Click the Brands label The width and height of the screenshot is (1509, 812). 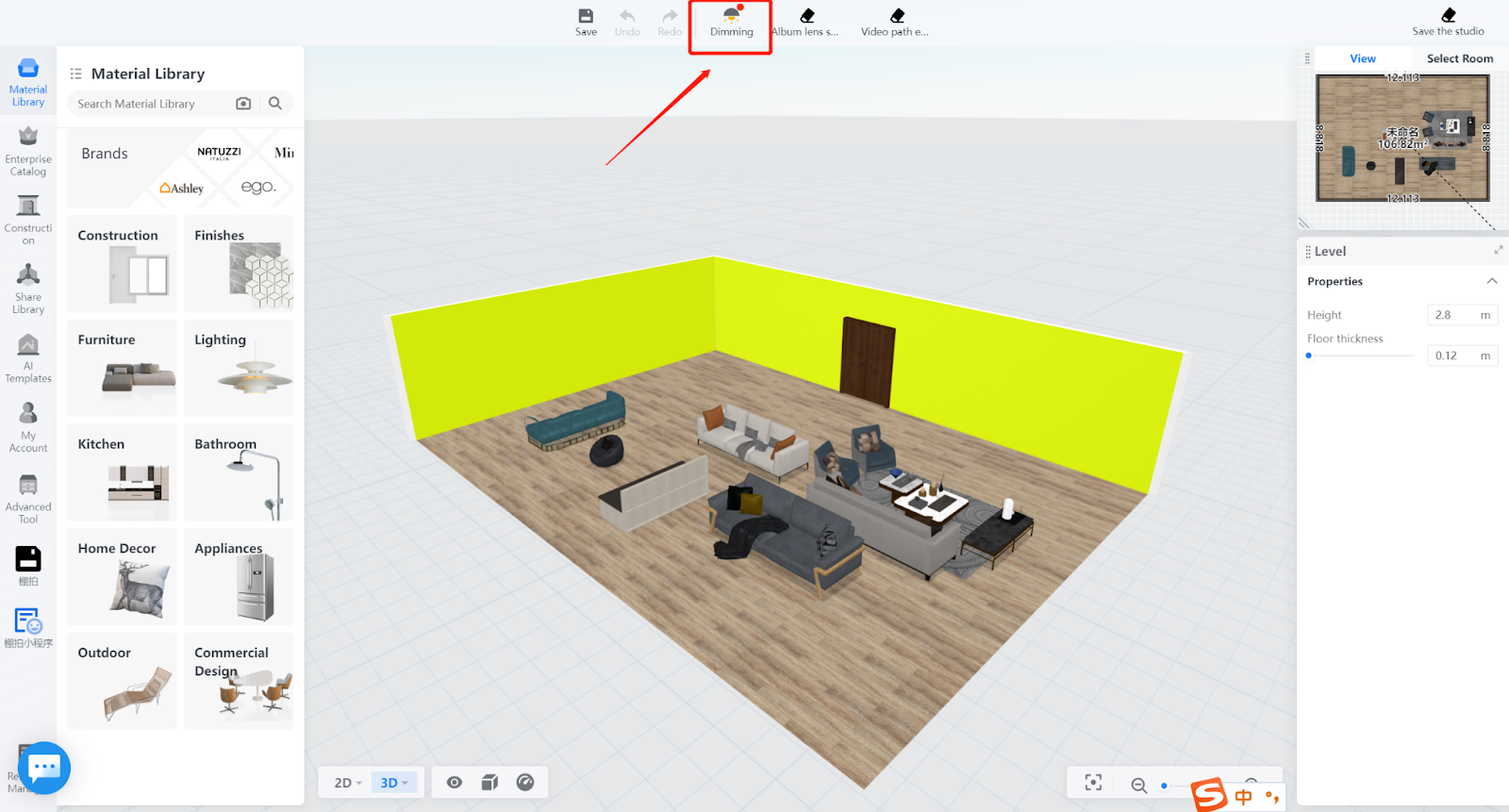(x=105, y=154)
